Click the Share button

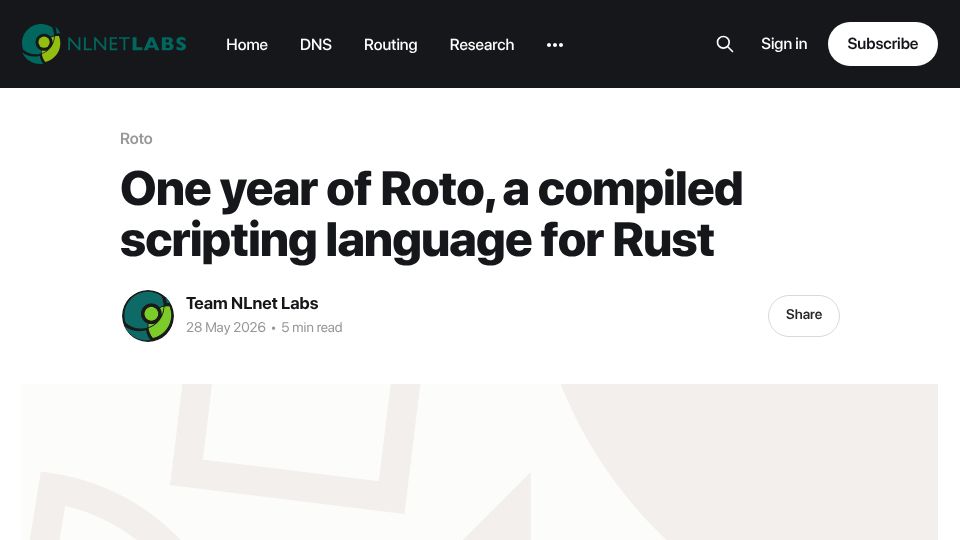pos(803,315)
